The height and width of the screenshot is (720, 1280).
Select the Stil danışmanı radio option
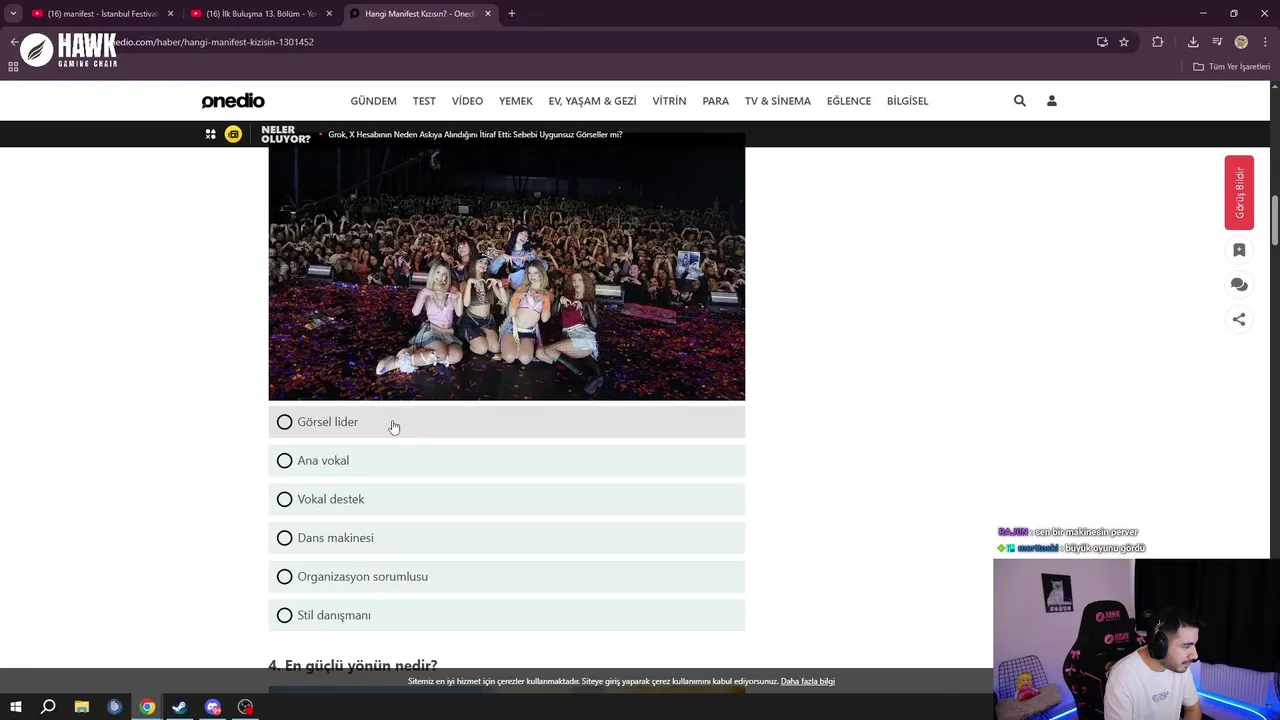coord(506,615)
